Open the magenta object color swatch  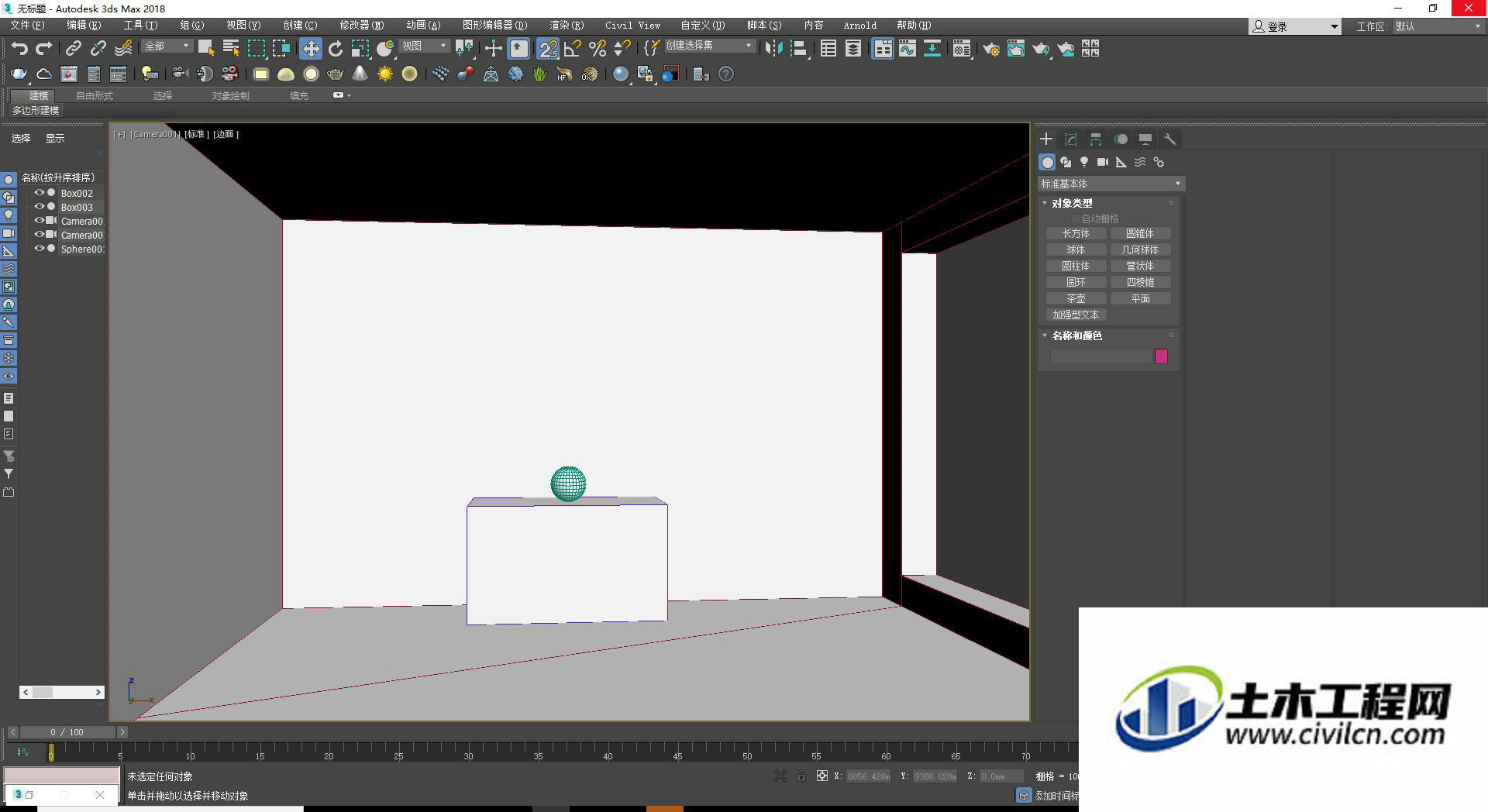coord(1161,356)
